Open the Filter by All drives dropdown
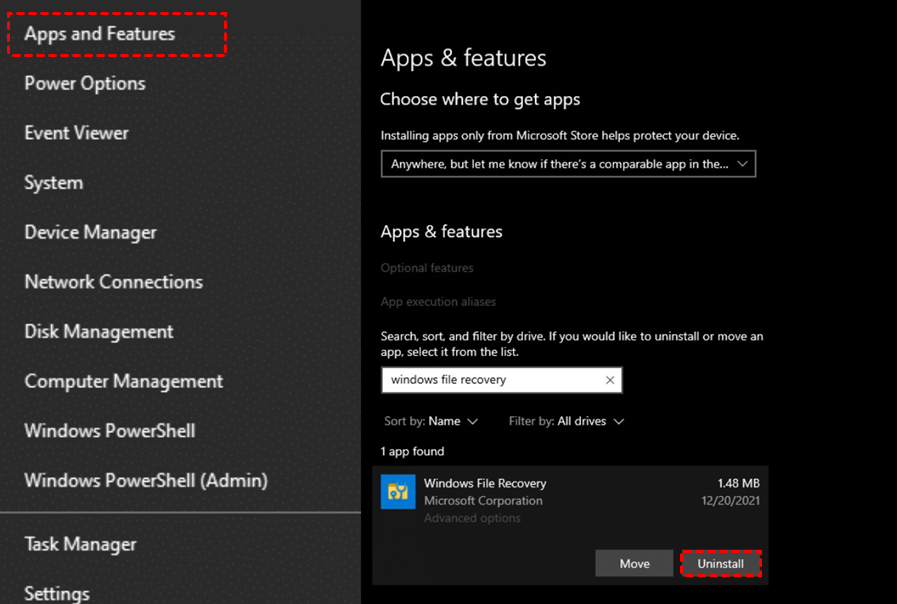 click(x=566, y=422)
